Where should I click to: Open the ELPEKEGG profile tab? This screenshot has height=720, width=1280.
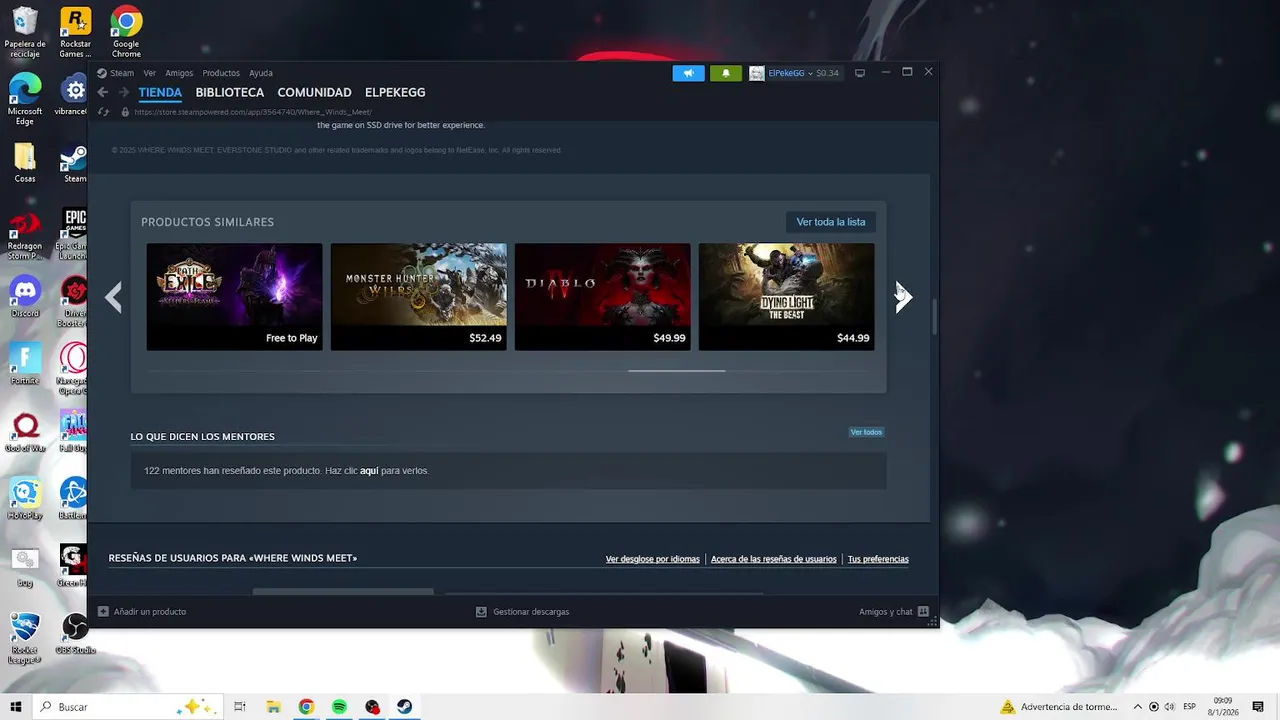[x=395, y=92]
